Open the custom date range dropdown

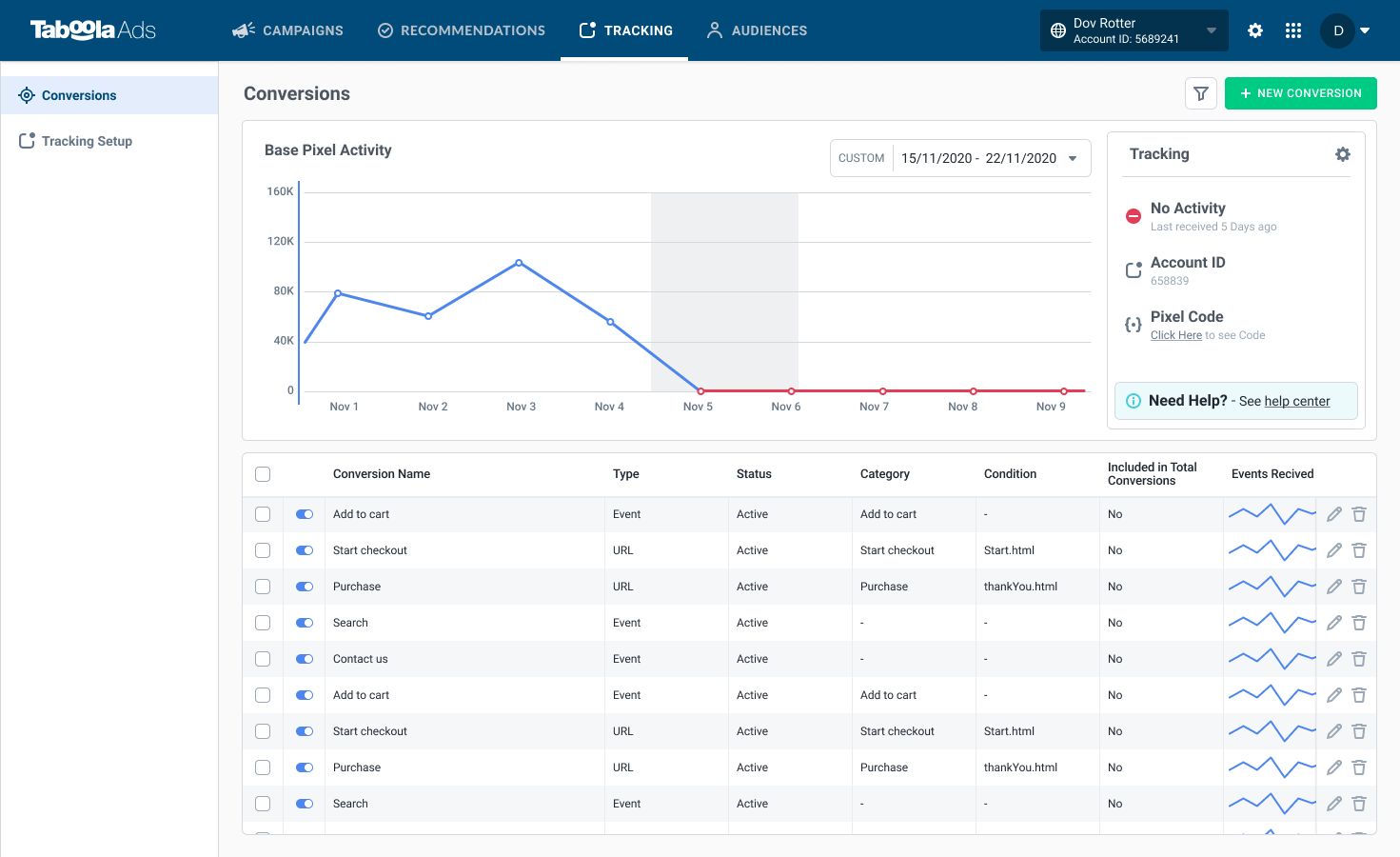[x=960, y=158]
